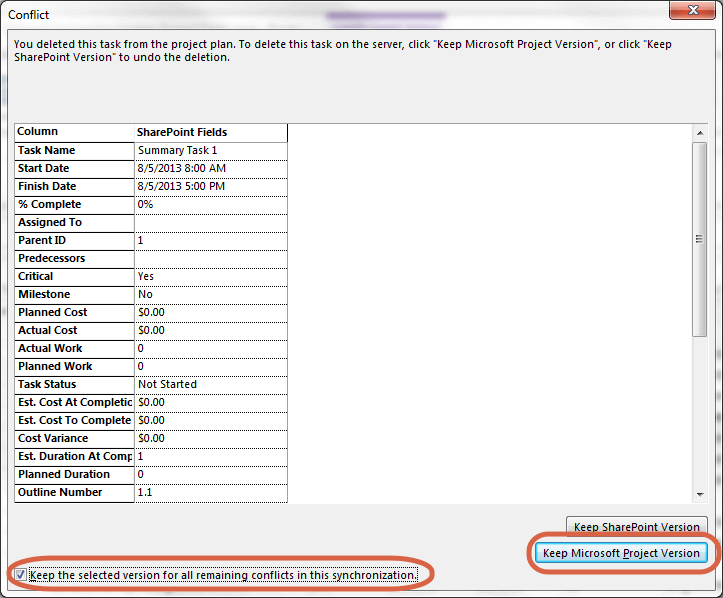Click the 'Outline Number' row label
The width and height of the screenshot is (723, 598).
coord(60,492)
